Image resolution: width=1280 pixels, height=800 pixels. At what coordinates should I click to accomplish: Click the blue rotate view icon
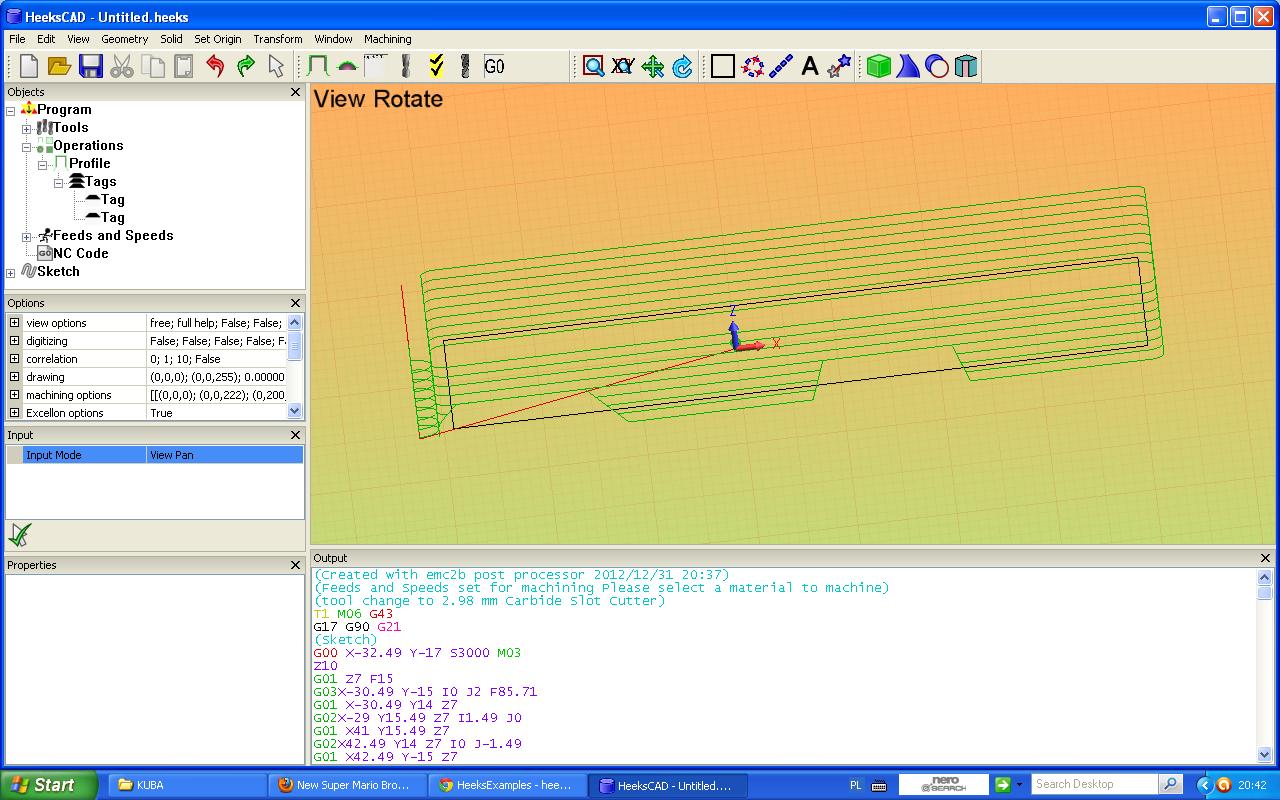(x=683, y=66)
